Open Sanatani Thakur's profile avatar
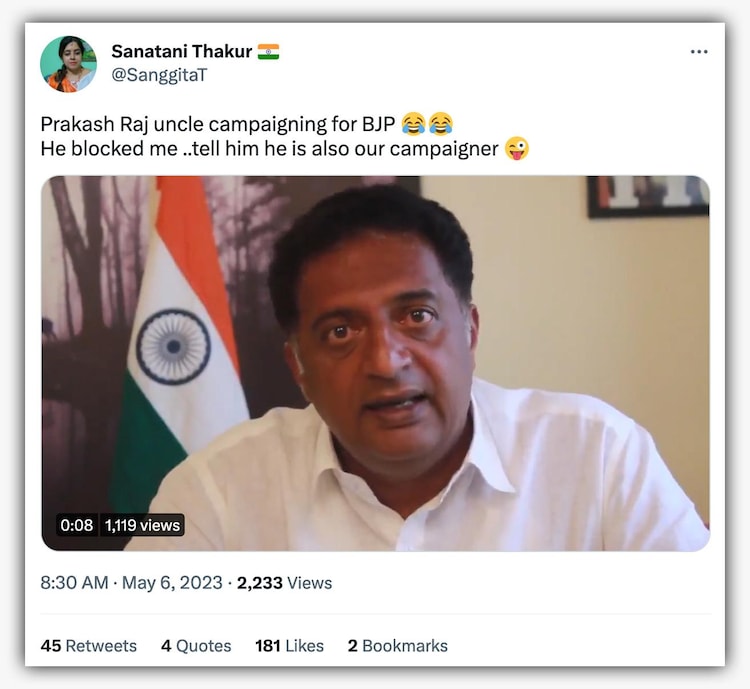This screenshot has height=689, width=750. [68, 64]
